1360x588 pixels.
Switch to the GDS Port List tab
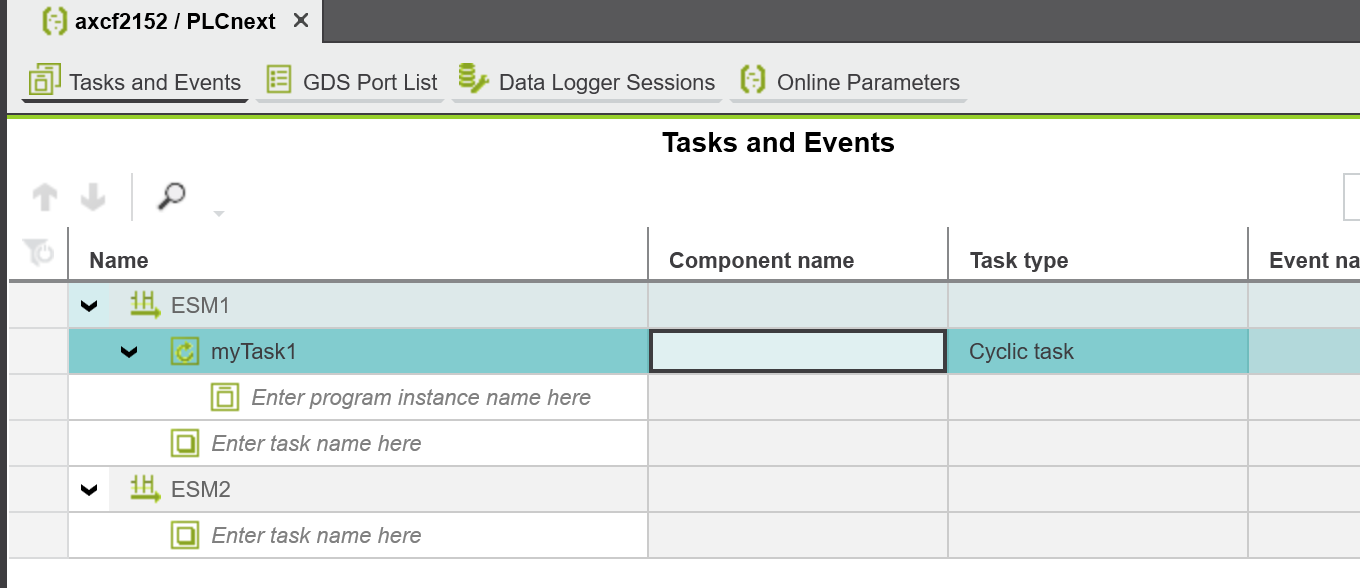352,82
